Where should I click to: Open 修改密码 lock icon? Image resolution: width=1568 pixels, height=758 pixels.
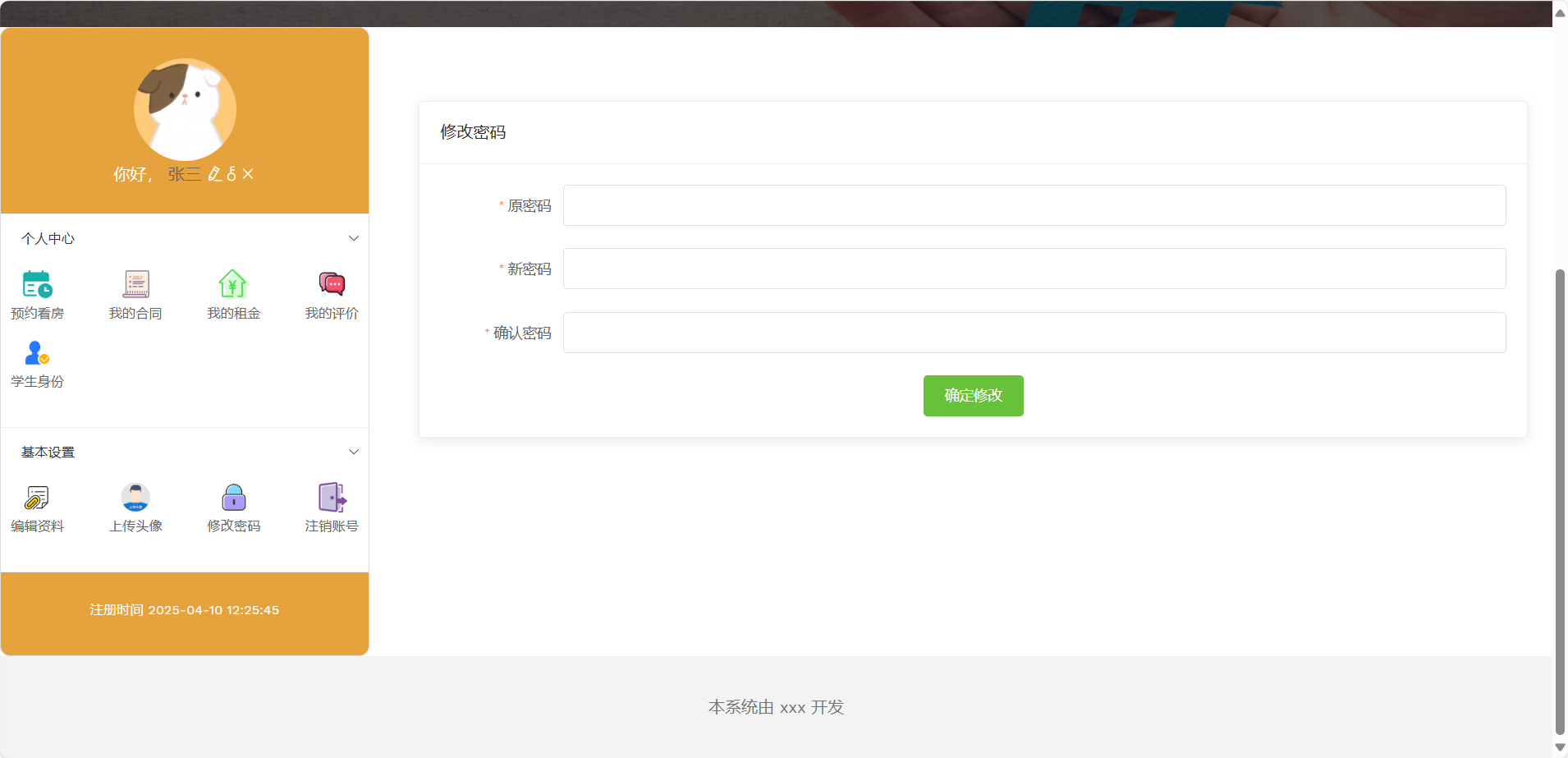(233, 497)
